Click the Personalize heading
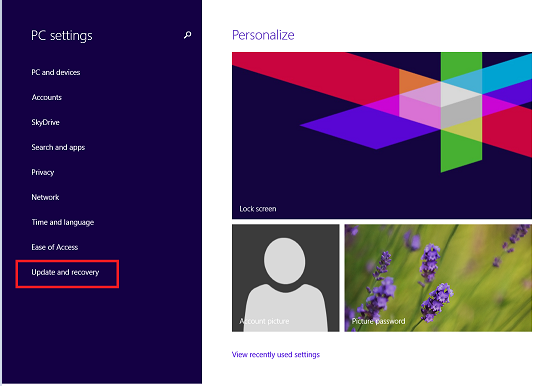This screenshot has height=386, width=534. coord(263,35)
